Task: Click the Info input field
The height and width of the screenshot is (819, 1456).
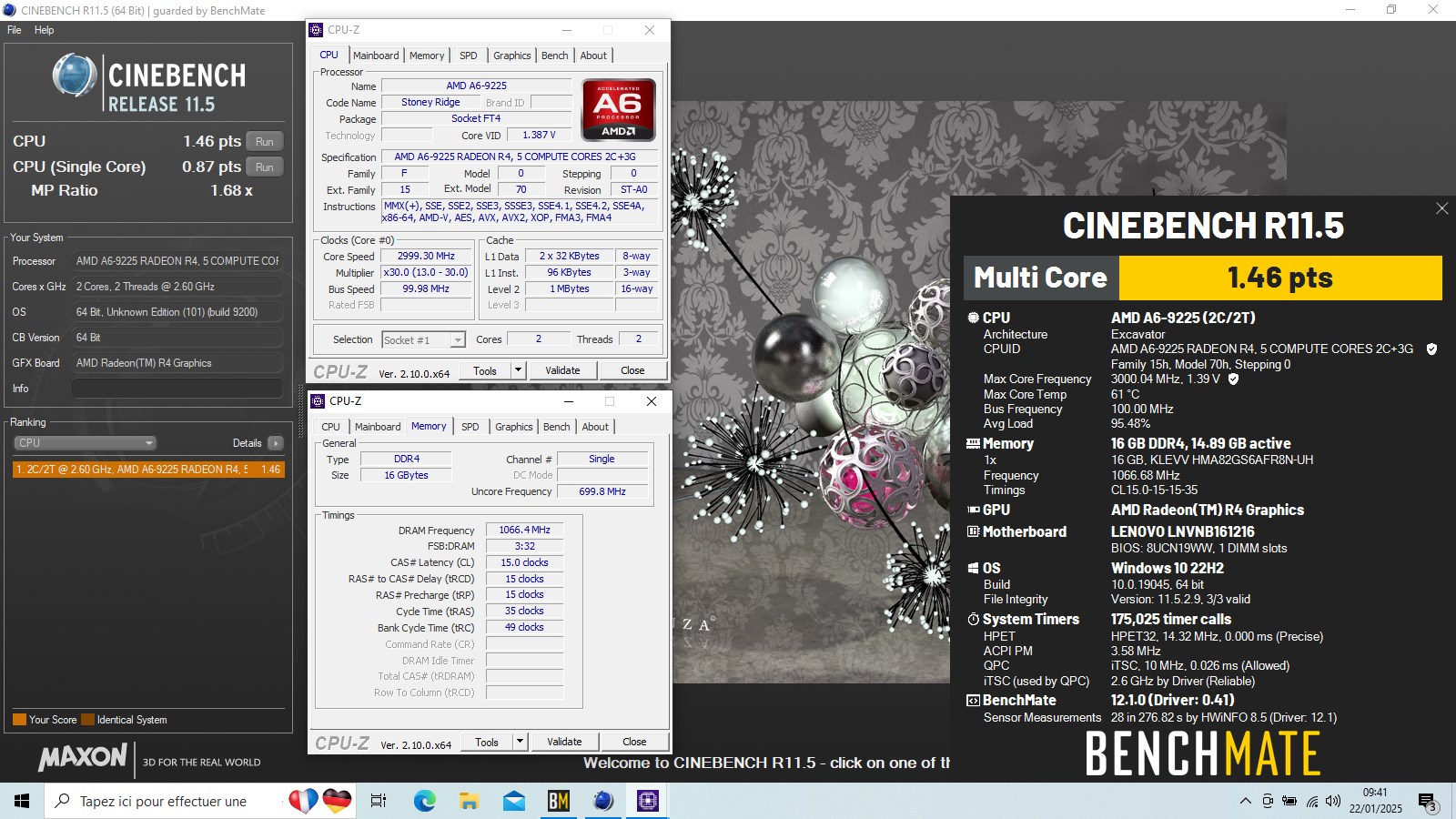Action: (177, 389)
